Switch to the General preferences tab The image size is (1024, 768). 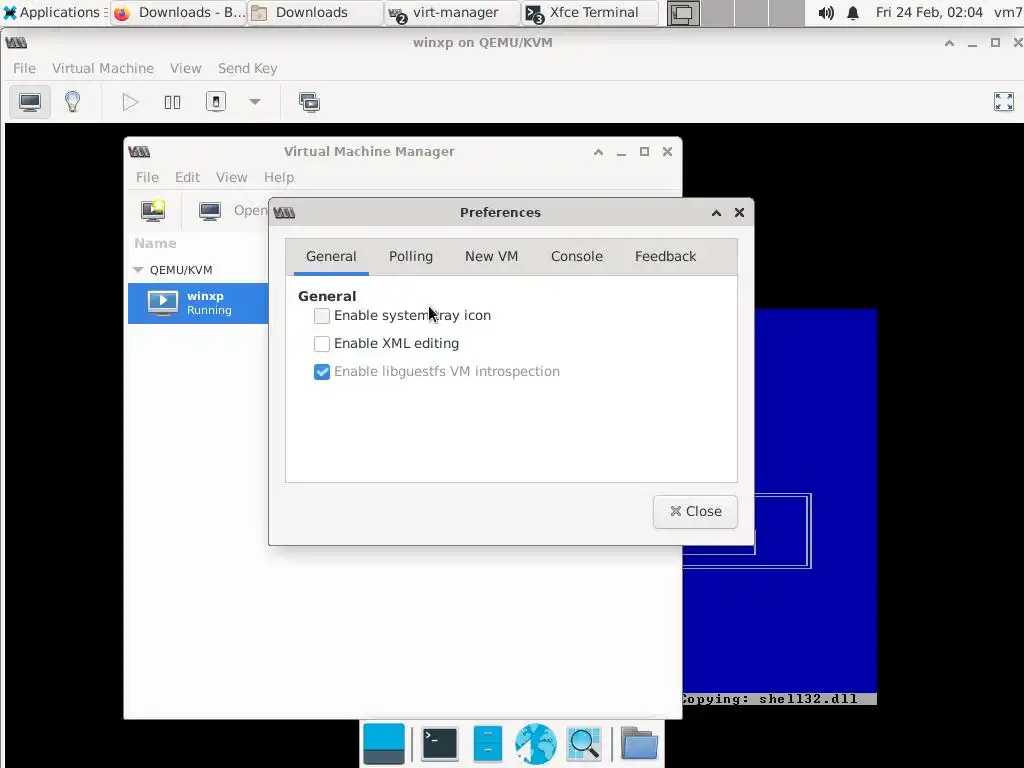click(x=331, y=257)
